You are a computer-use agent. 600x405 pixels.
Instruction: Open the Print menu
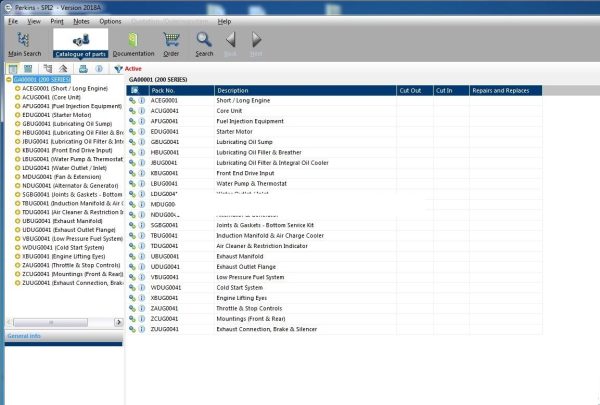tap(57, 21)
